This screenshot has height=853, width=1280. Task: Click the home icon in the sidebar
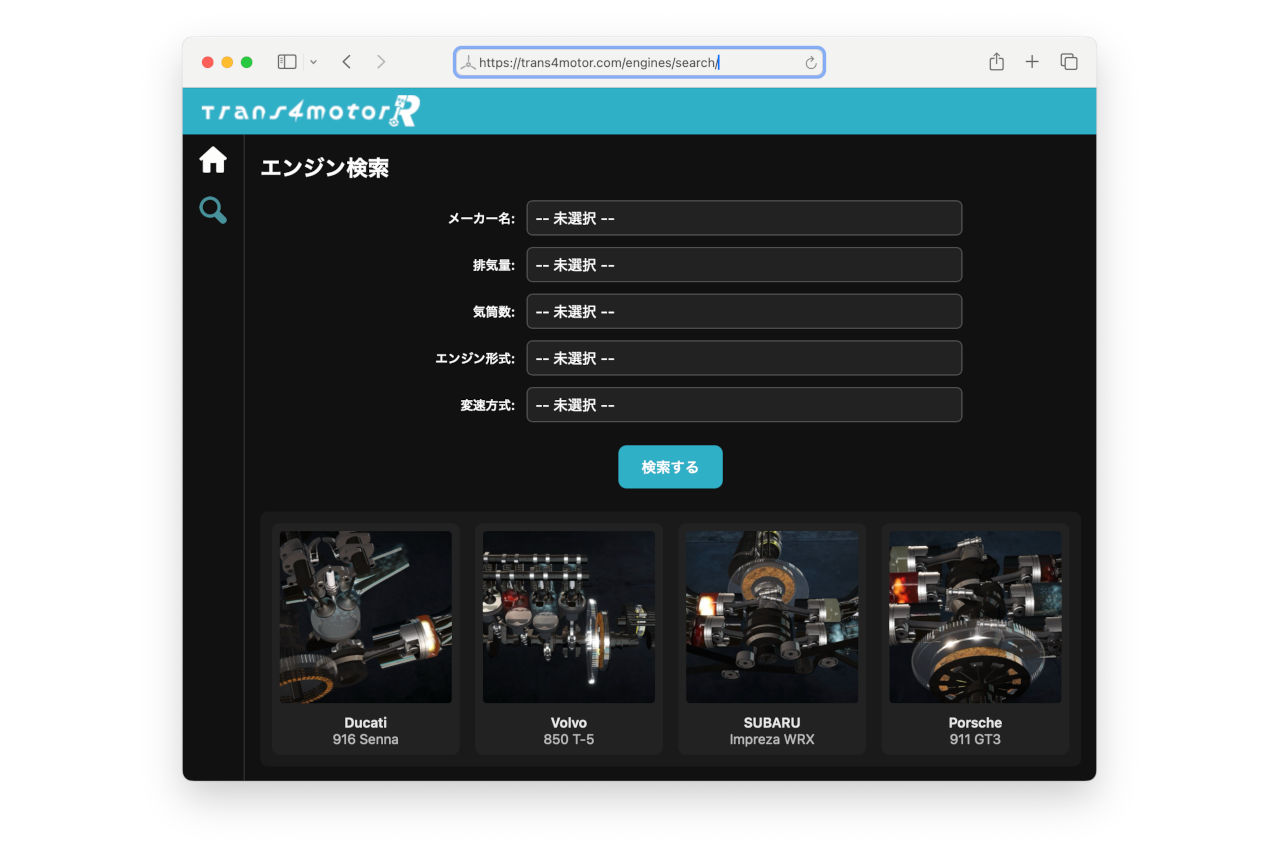(x=212, y=159)
